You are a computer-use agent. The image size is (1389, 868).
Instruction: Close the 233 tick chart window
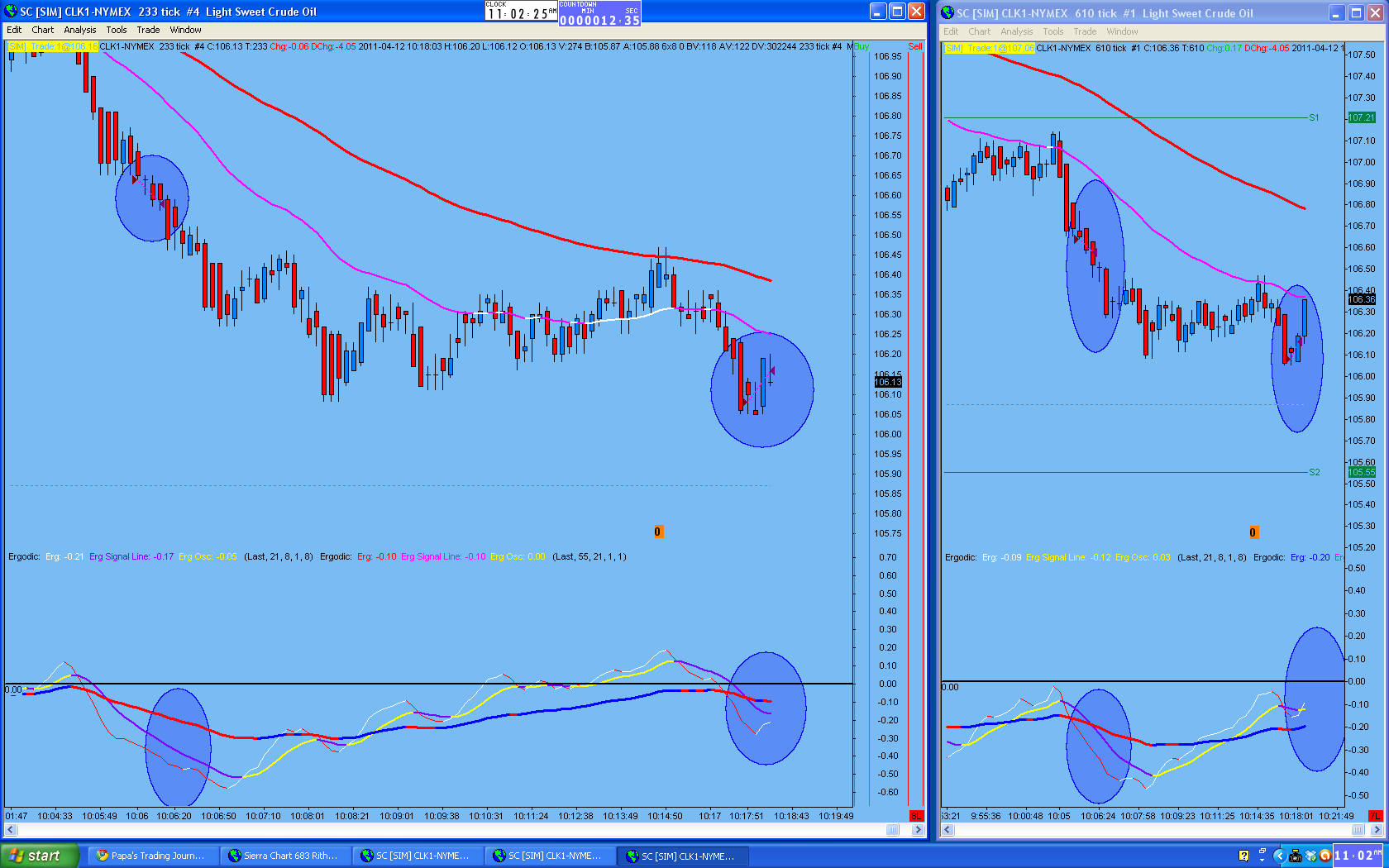coord(917,12)
